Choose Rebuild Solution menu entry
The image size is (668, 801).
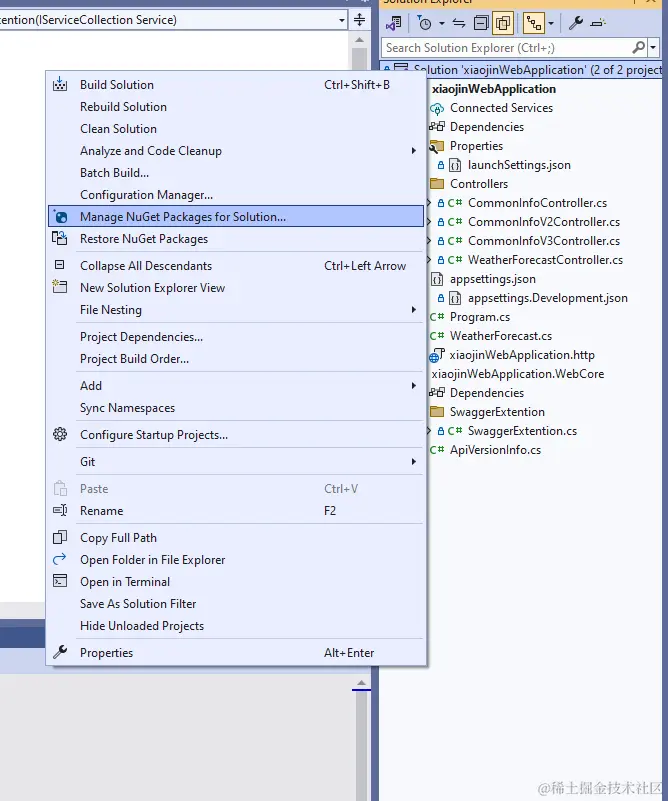click(236, 107)
